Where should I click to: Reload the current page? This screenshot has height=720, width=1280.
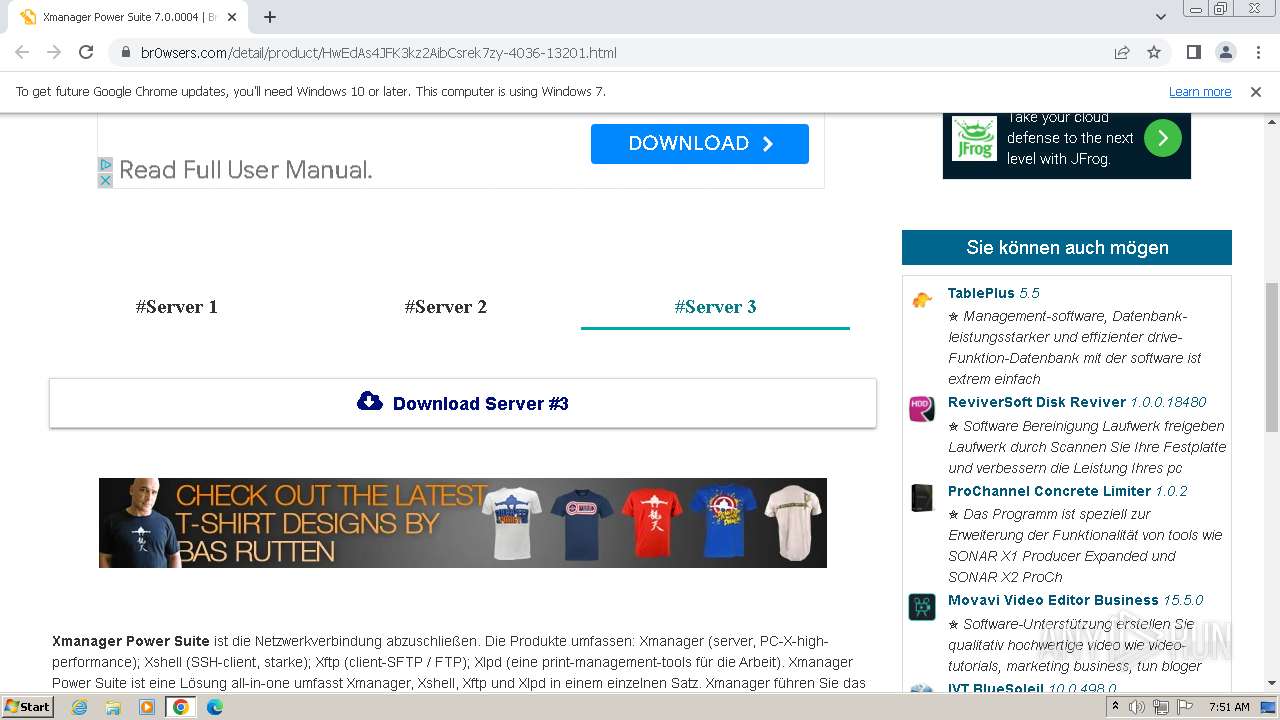click(86, 52)
